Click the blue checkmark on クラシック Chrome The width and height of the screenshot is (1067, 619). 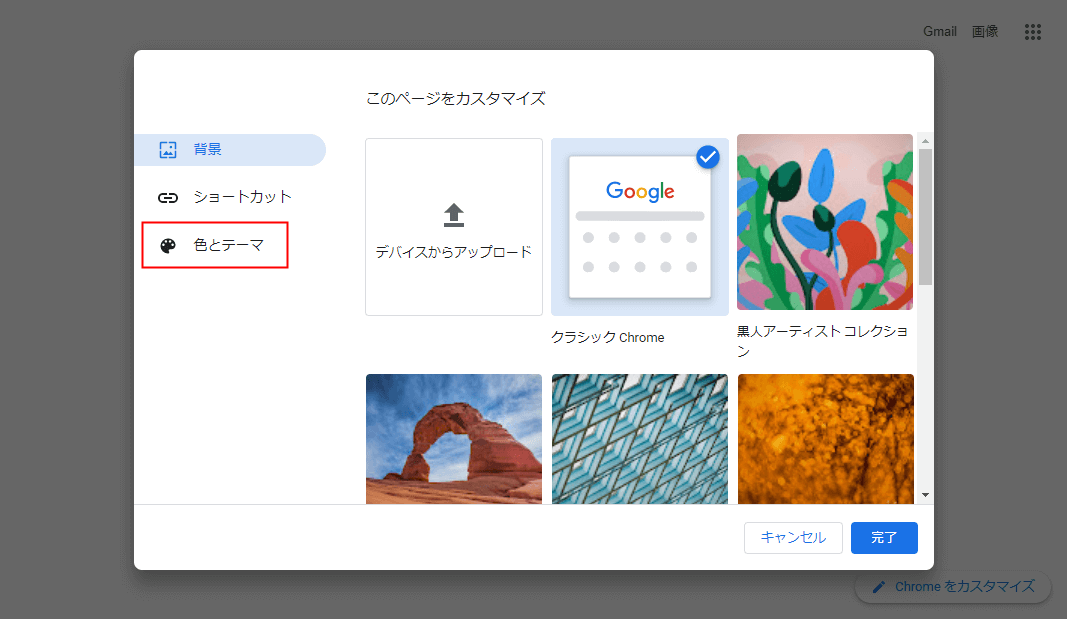pos(708,157)
